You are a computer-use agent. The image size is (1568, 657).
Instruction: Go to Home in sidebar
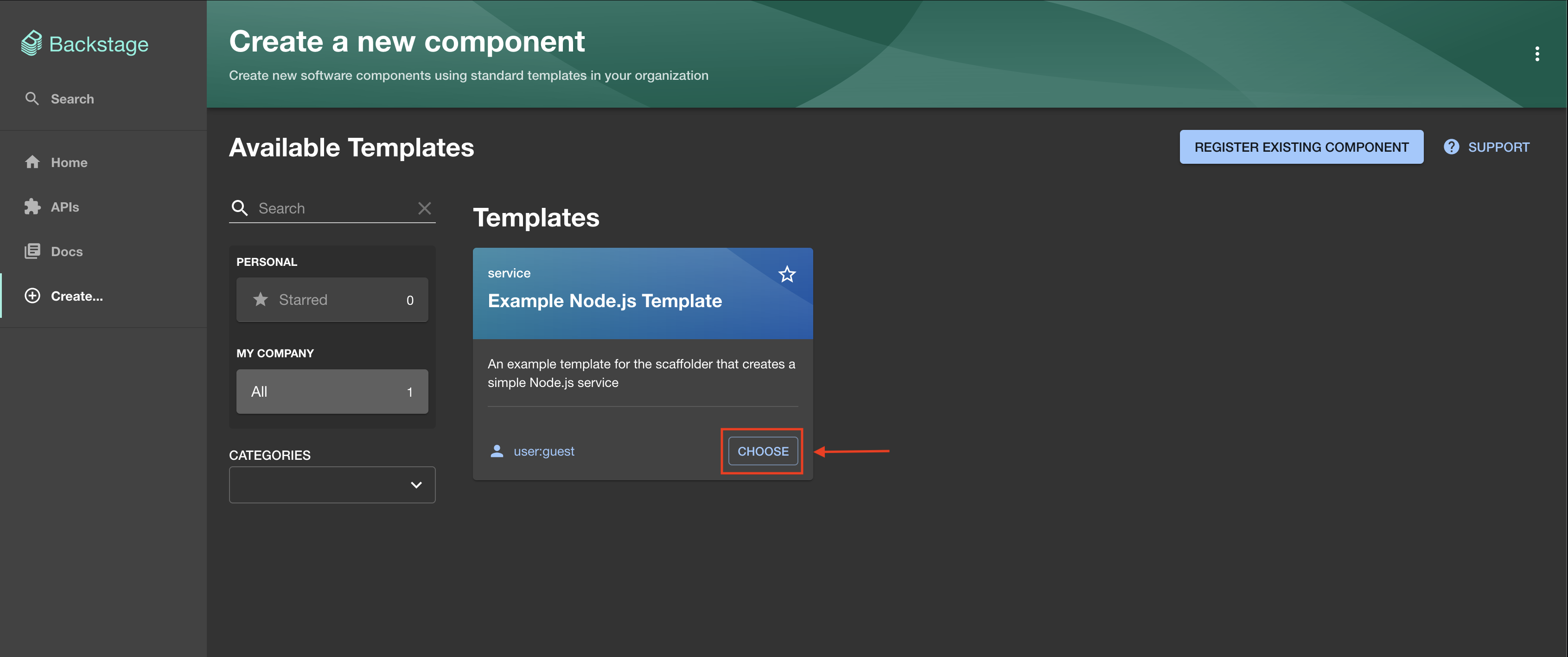tap(69, 162)
